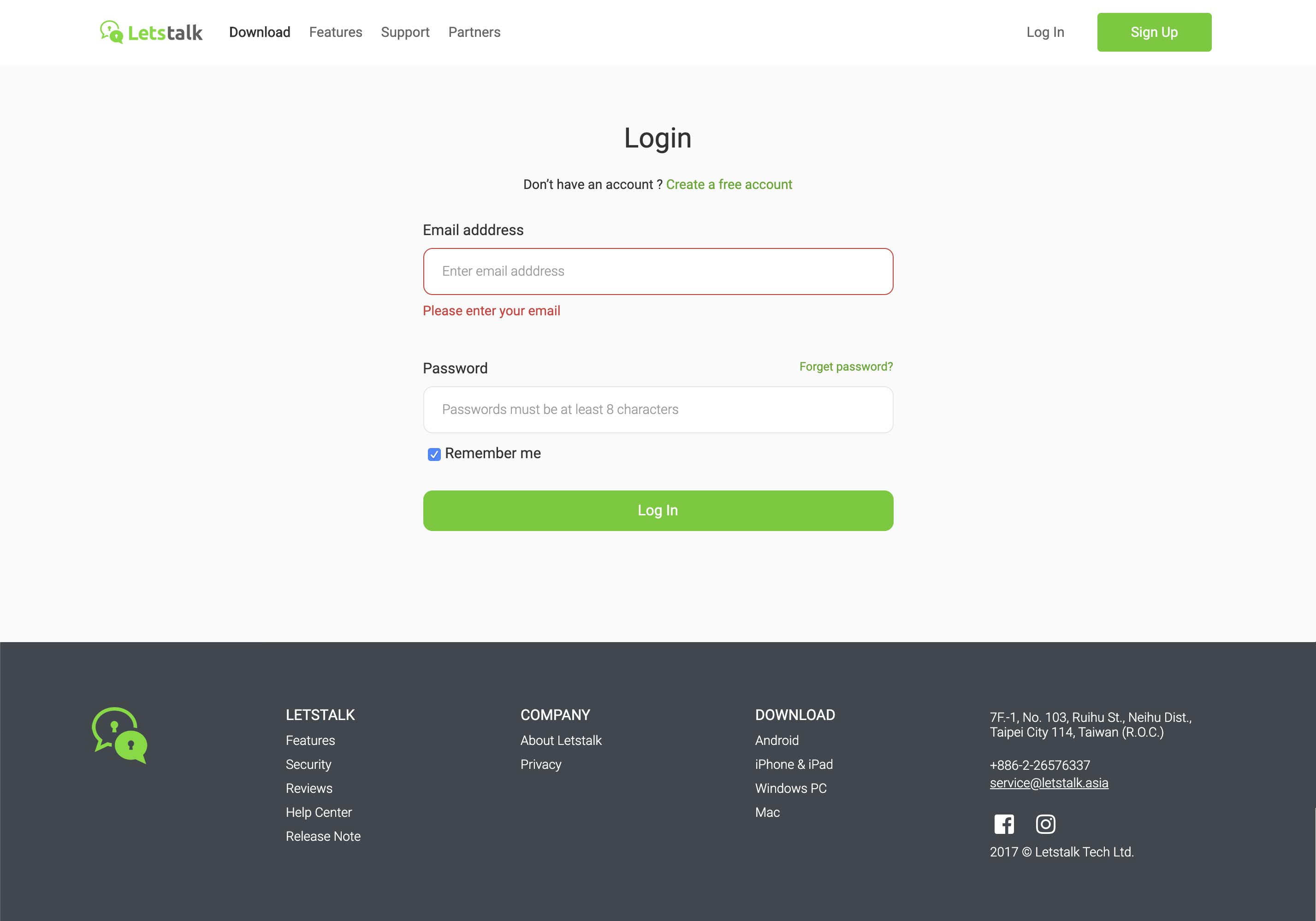Open Security link in footer
This screenshot has width=1316, height=921.
[308, 765]
